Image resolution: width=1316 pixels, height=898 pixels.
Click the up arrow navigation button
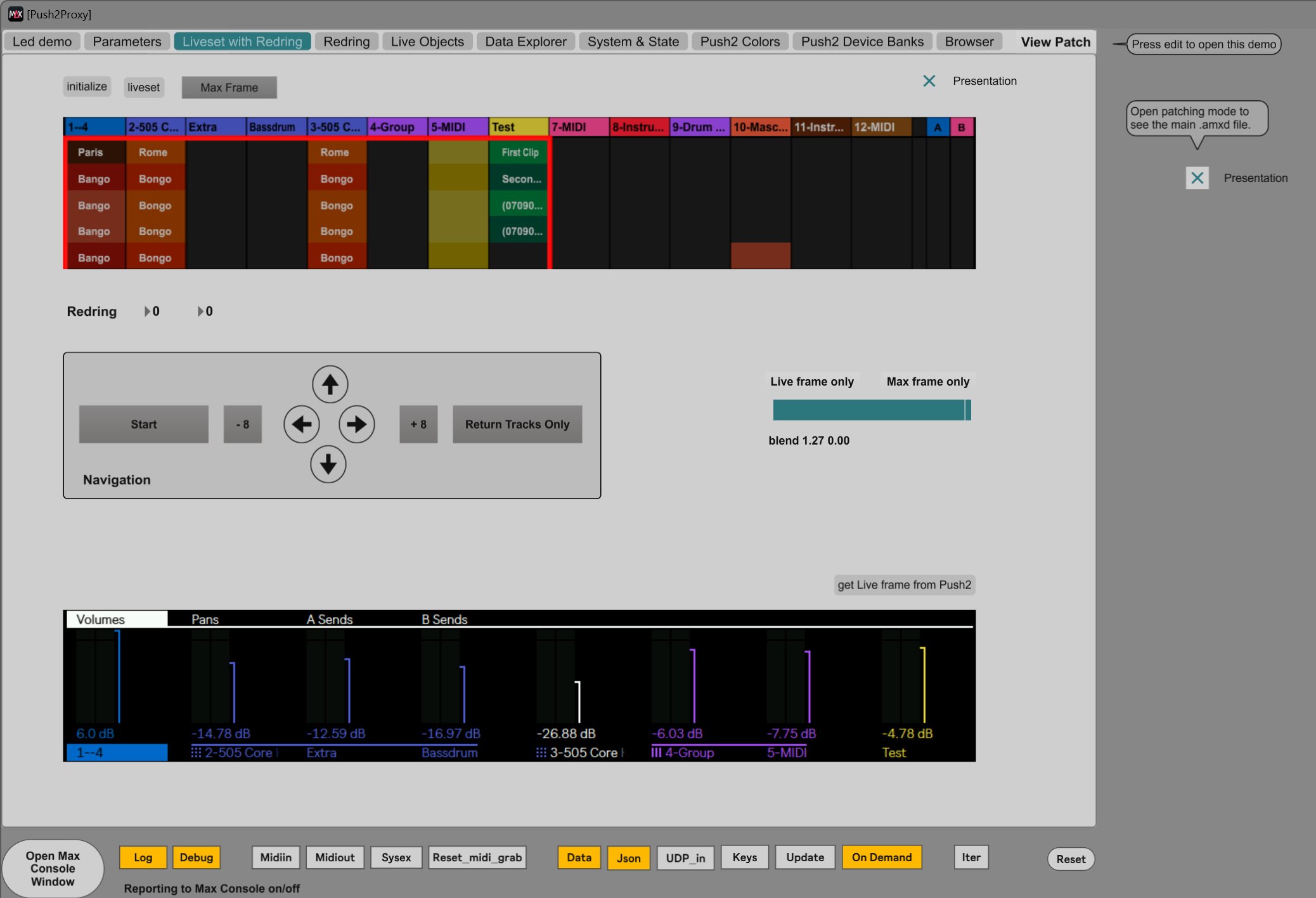pyautogui.click(x=330, y=384)
